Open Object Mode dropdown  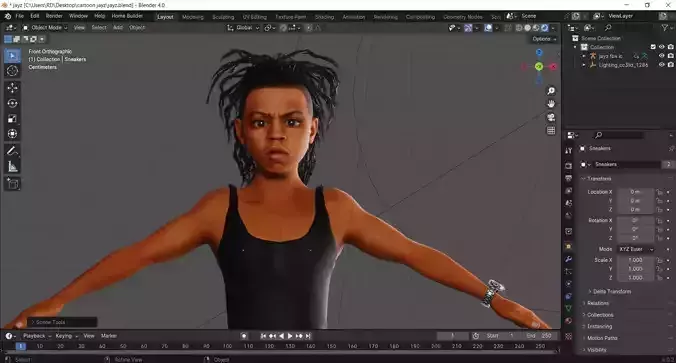pos(45,28)
